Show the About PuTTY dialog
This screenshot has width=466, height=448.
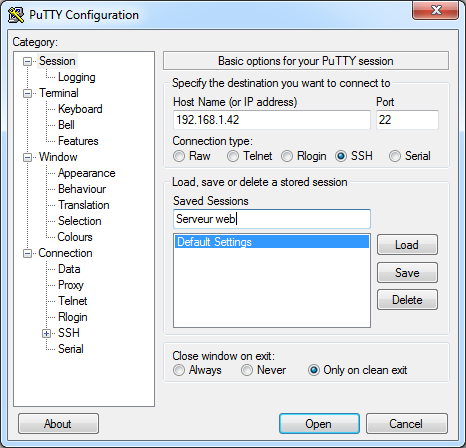tap(58, 424)
